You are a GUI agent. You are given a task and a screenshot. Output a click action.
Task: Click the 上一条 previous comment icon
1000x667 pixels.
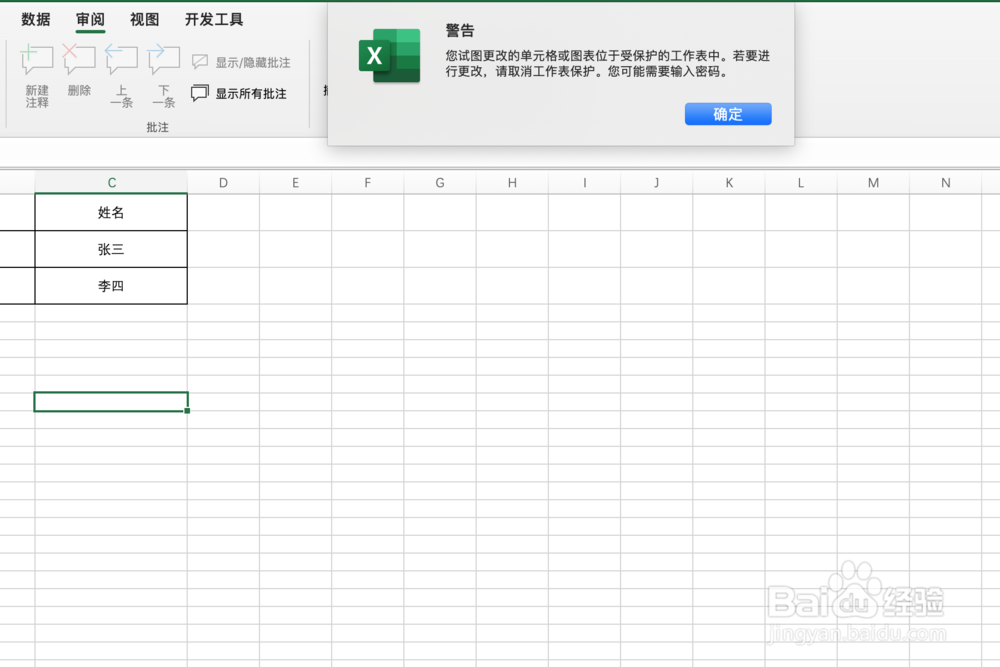[121, 57]
